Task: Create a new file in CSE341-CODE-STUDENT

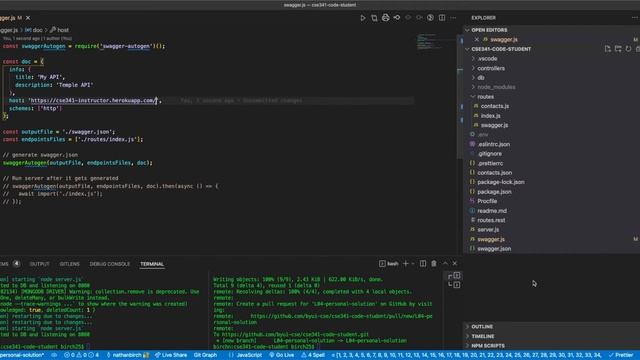Action: (608, 49)
